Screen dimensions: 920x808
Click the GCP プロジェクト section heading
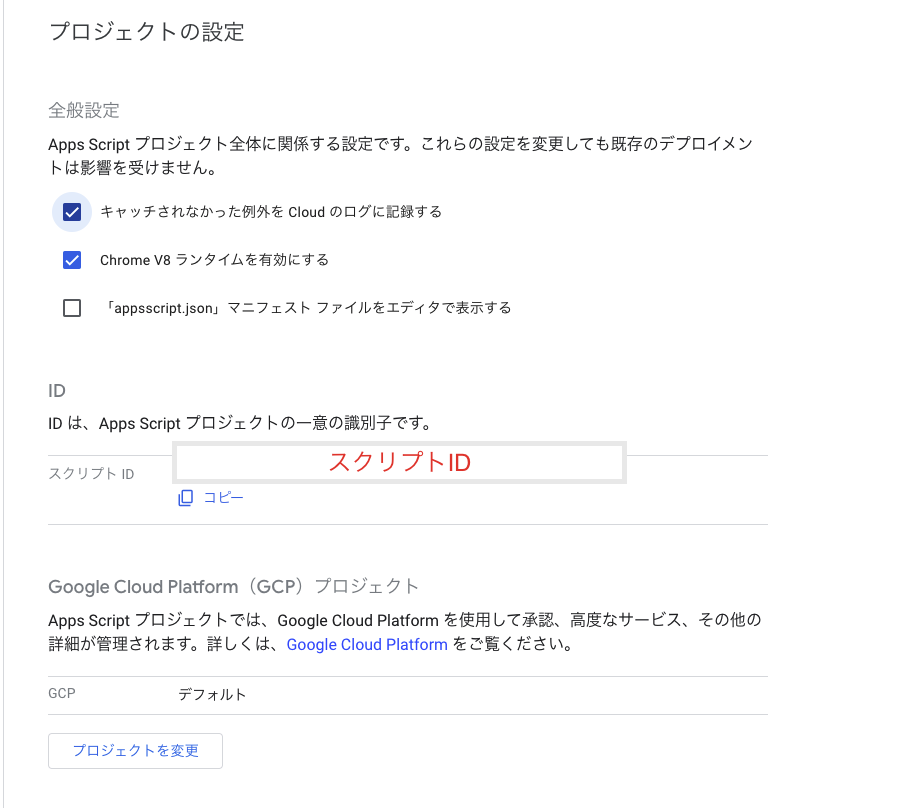234,587
